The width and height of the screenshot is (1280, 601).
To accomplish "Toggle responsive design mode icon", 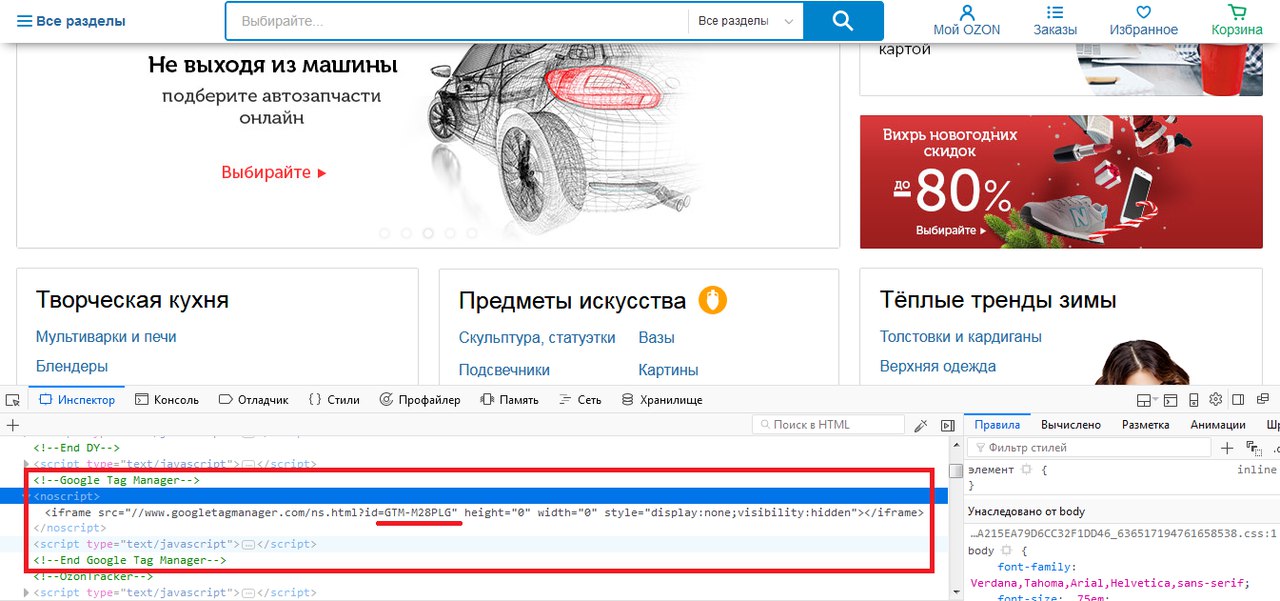I will tap(1192, 400).
